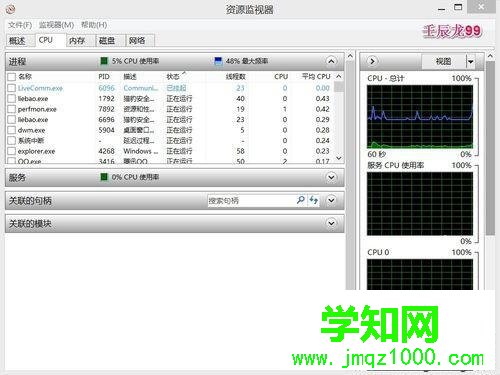The image size is (500, 375).
Task: Click the process list scroll up arrow
Action: [x=339, y=77]
